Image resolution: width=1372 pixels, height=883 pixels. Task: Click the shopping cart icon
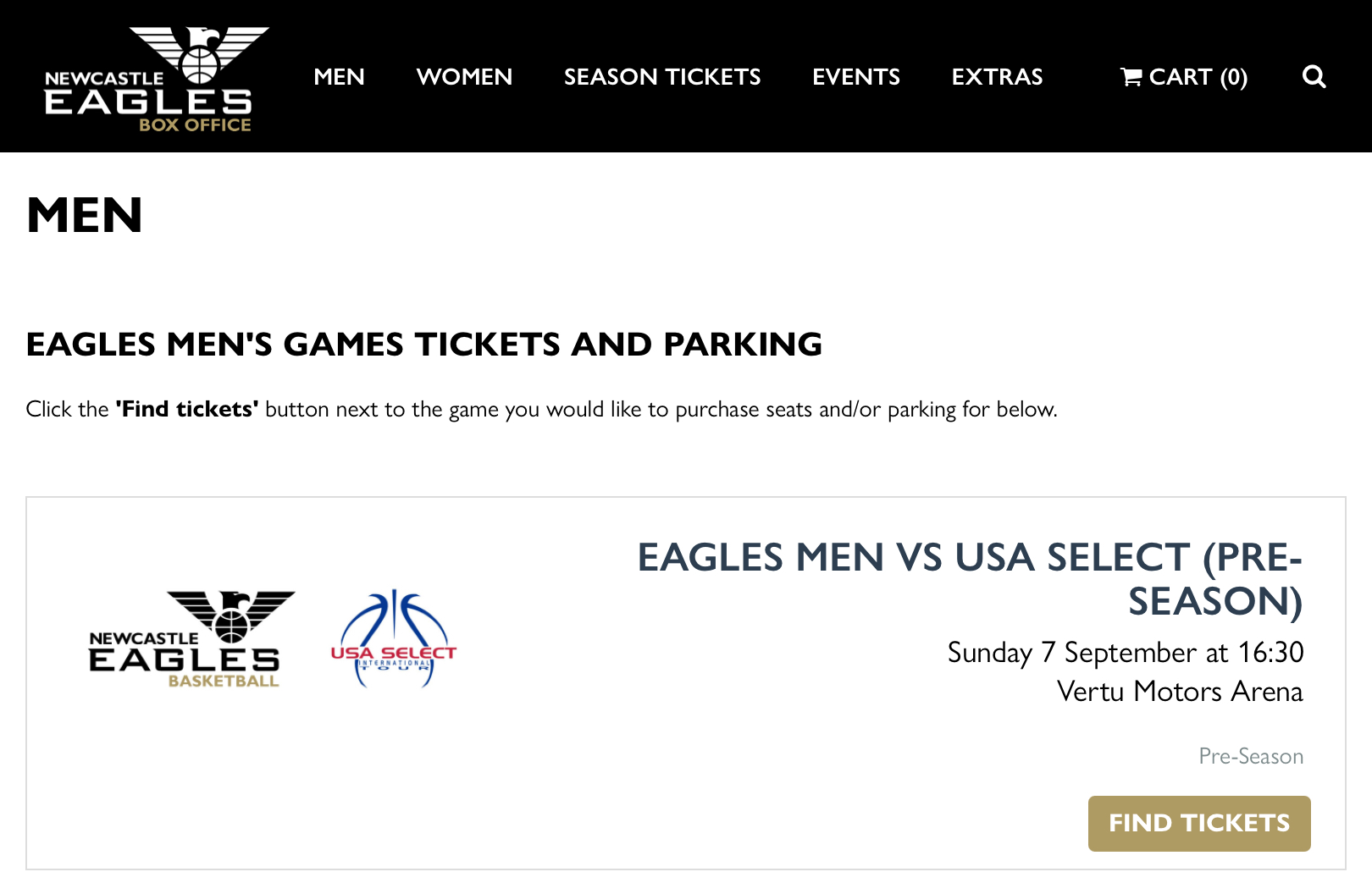click(1131, 77)
